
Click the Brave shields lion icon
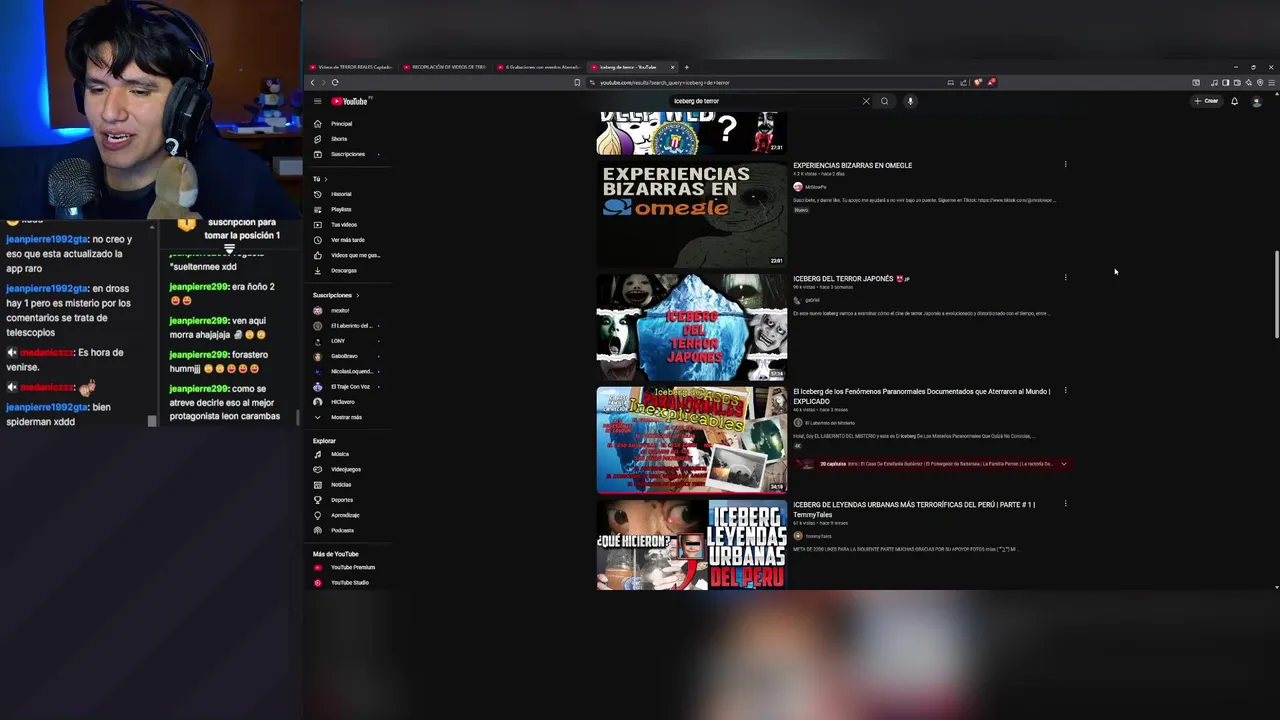coord(978,82)
